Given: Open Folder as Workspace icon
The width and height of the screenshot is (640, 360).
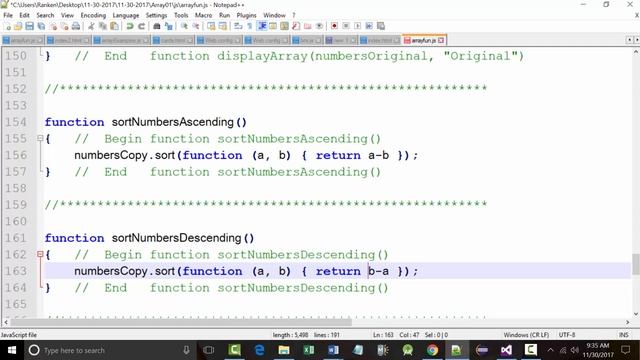Looking at the screenshot, I should click(308, 26).
